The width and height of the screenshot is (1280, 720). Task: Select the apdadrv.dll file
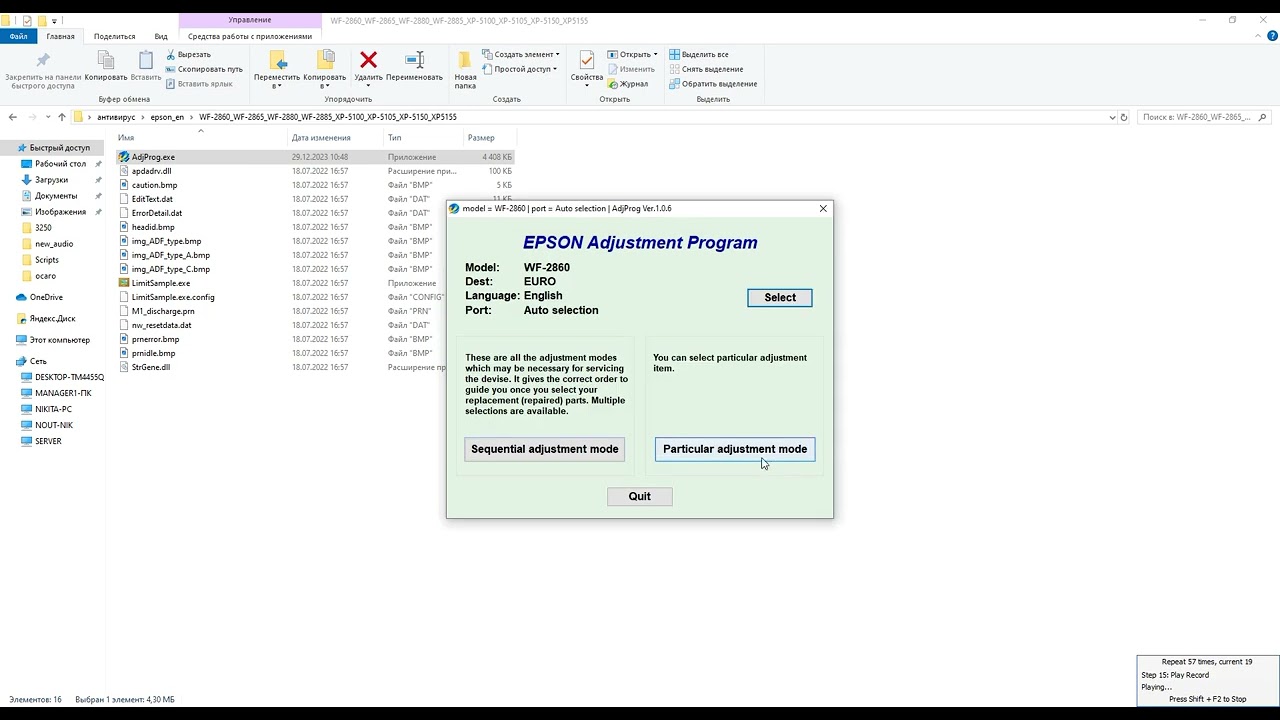click(x=151, y=171)
